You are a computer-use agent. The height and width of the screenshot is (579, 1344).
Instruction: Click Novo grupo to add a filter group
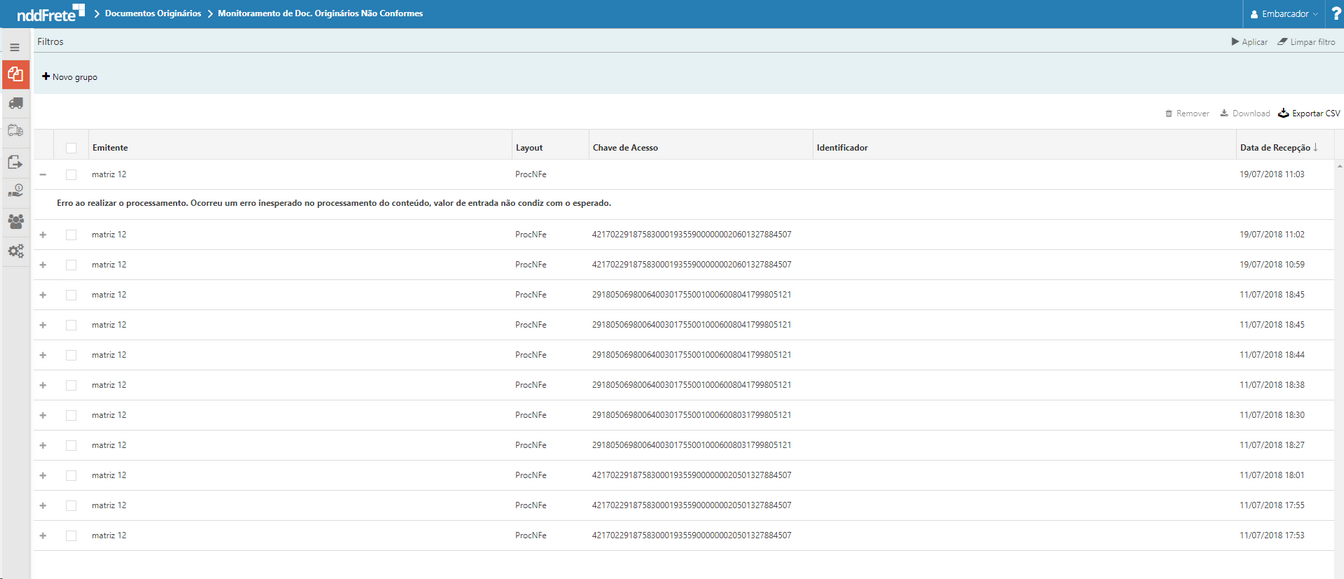pyautogui.click(x=68, y=75)
